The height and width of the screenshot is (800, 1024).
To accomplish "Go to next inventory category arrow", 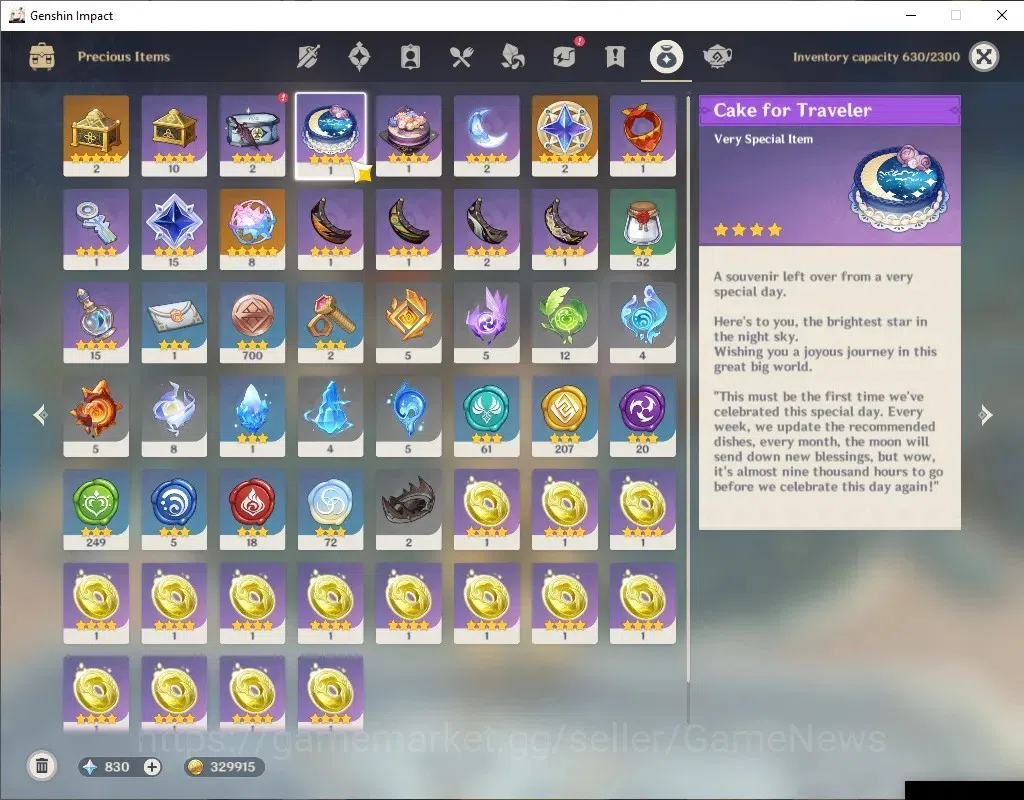I will 985,415.
